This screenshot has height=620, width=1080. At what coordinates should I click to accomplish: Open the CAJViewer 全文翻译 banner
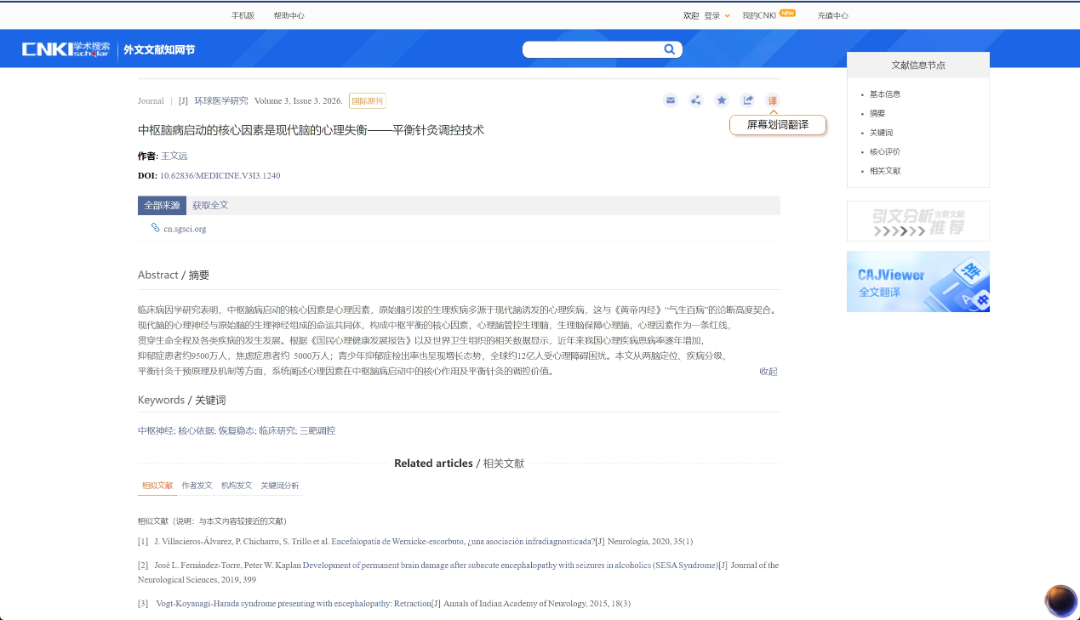pos(918,281)
